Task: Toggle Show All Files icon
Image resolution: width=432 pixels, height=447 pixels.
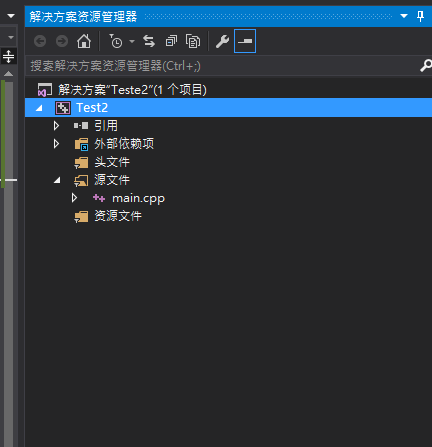Action: click(x=193, y=41)
